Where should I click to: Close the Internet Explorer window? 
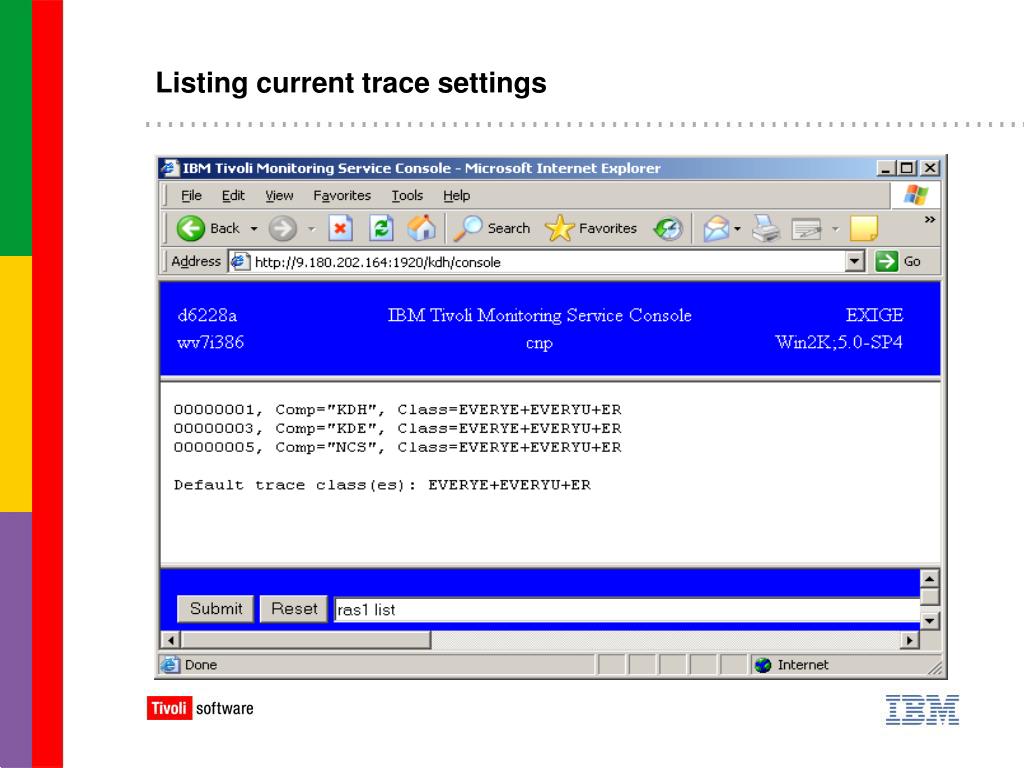click(930, 168)
